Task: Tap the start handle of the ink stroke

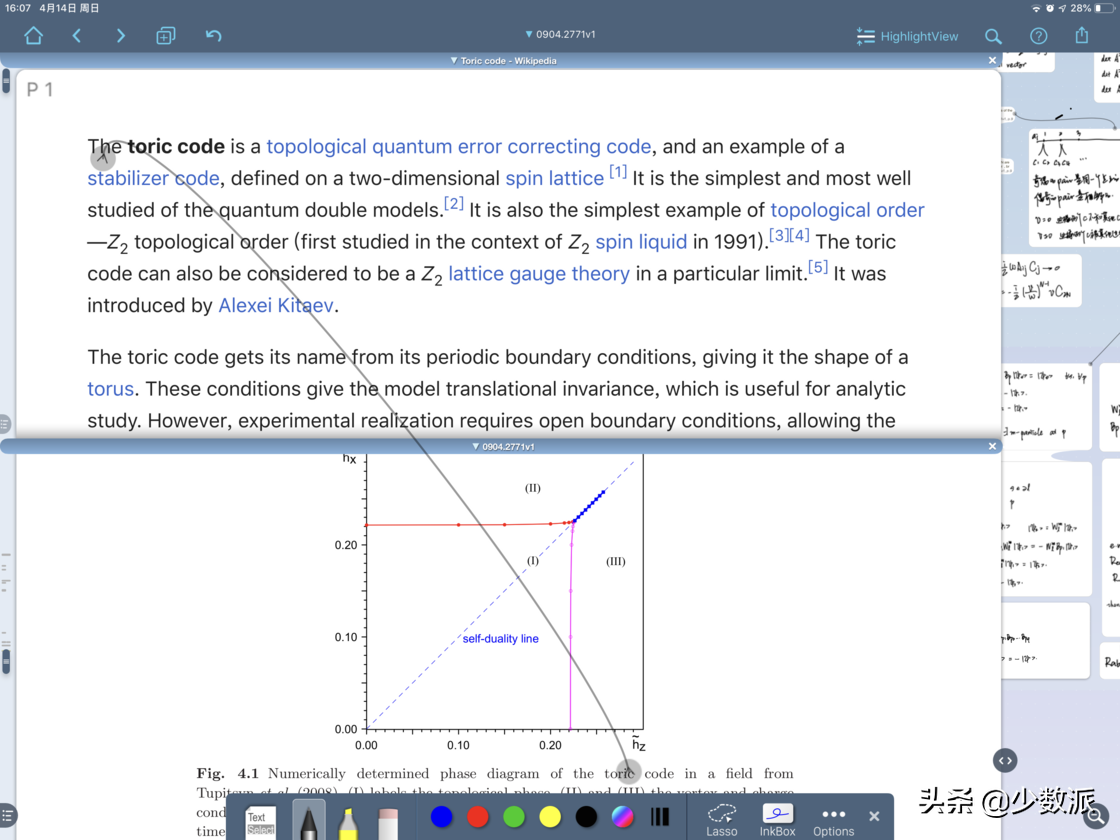Action: [103, 159]
